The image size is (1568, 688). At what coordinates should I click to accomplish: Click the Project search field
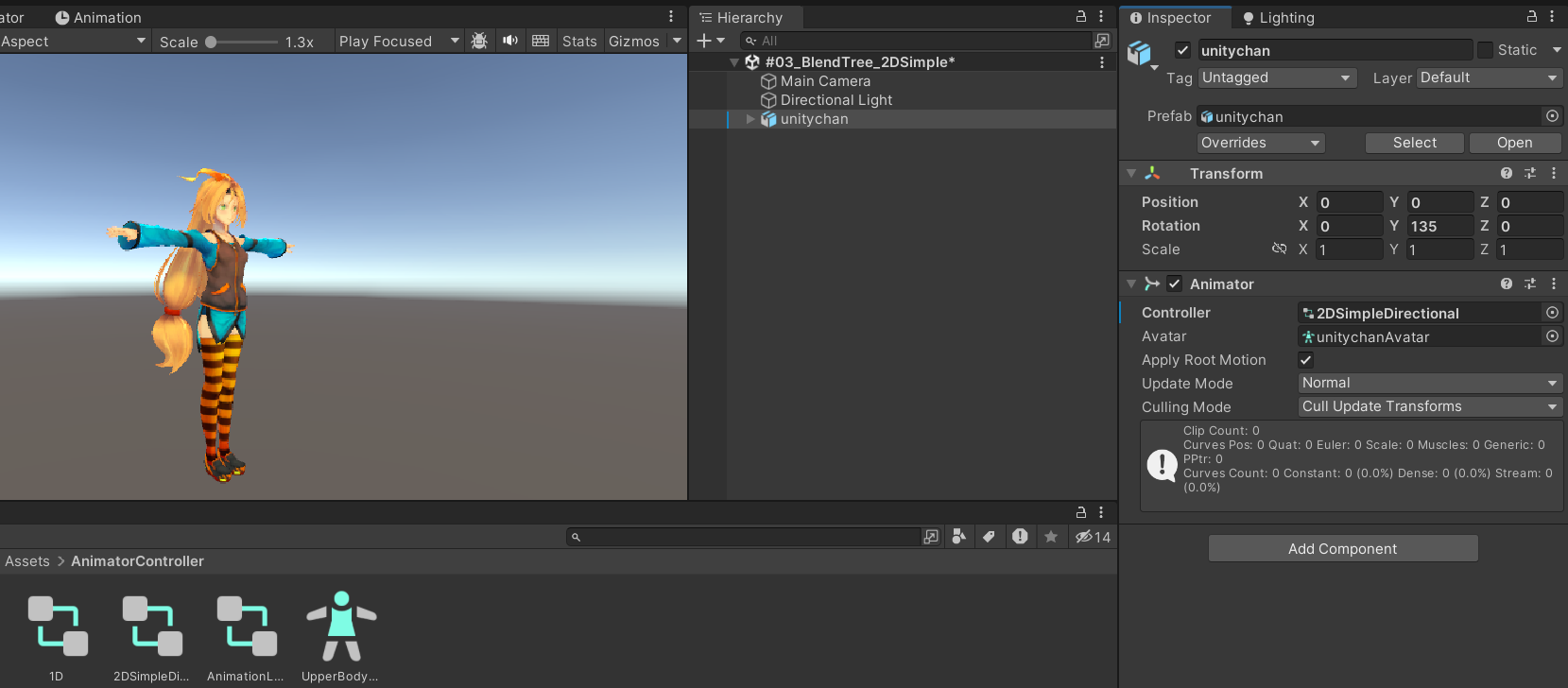[744, 537]
